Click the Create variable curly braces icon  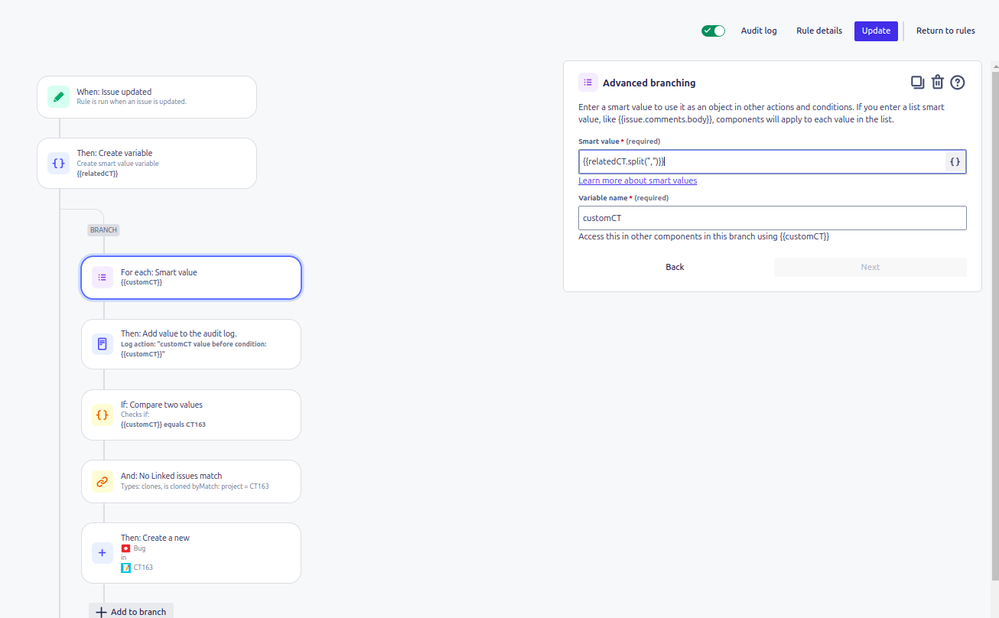pyautogui.click(x=59, y=163)
